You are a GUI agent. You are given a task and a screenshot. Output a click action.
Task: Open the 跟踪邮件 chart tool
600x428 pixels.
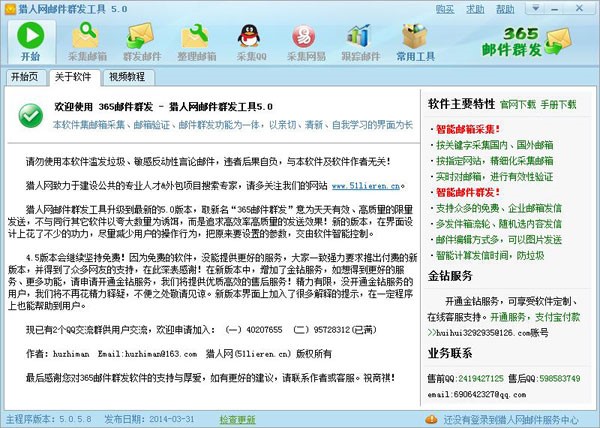click(360, 41)
